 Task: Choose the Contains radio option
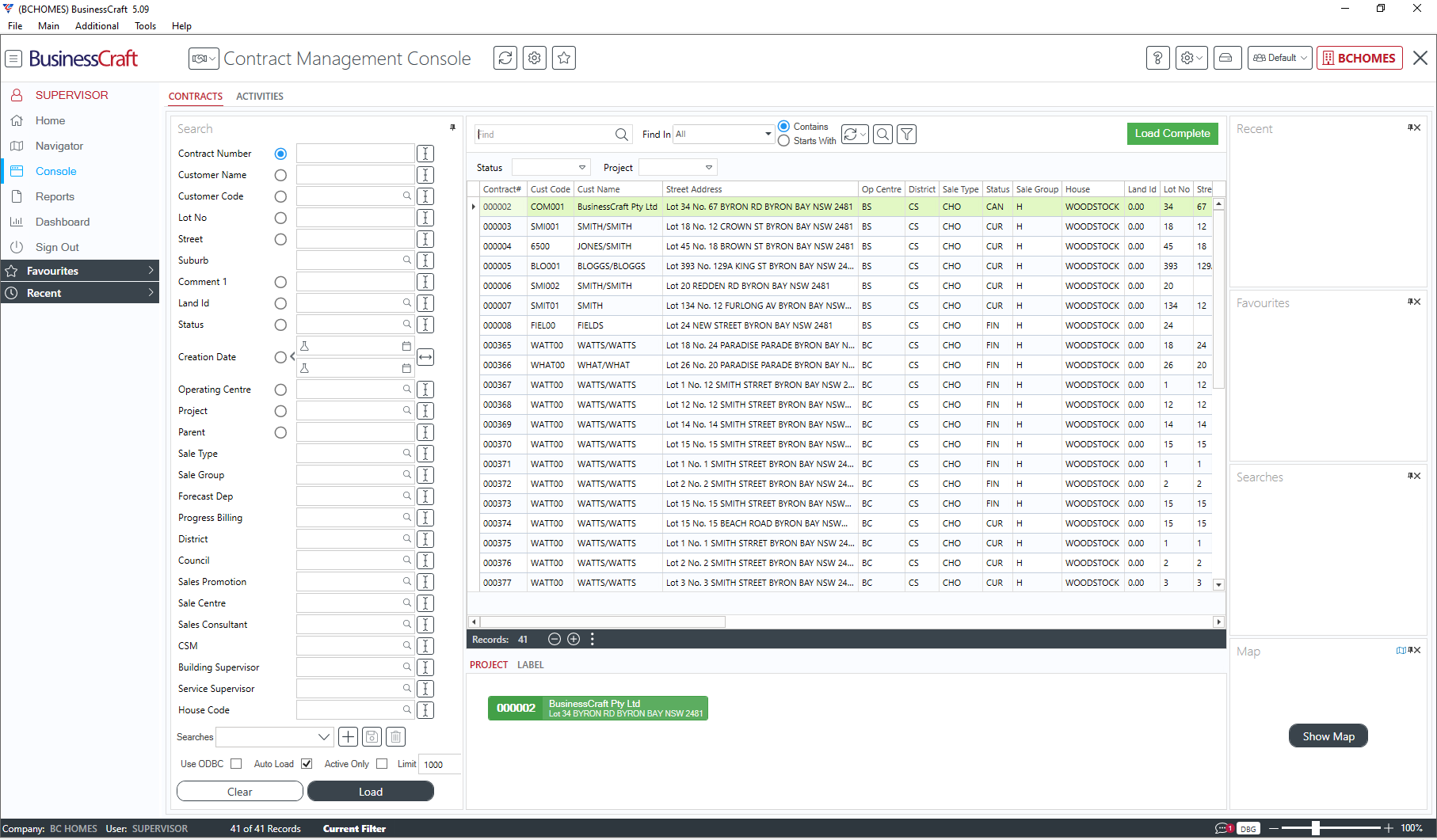pos(783,127)
